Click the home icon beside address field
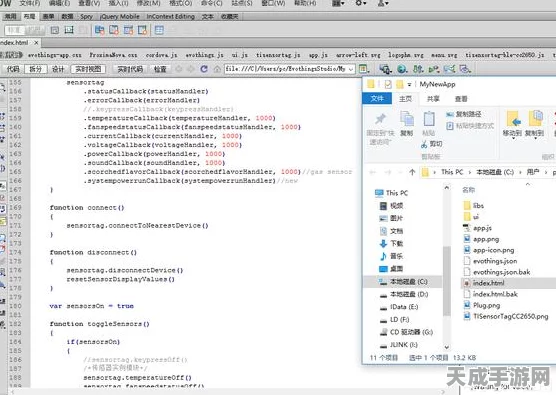The height and width of the screenshot is (395, 556). 217,69
